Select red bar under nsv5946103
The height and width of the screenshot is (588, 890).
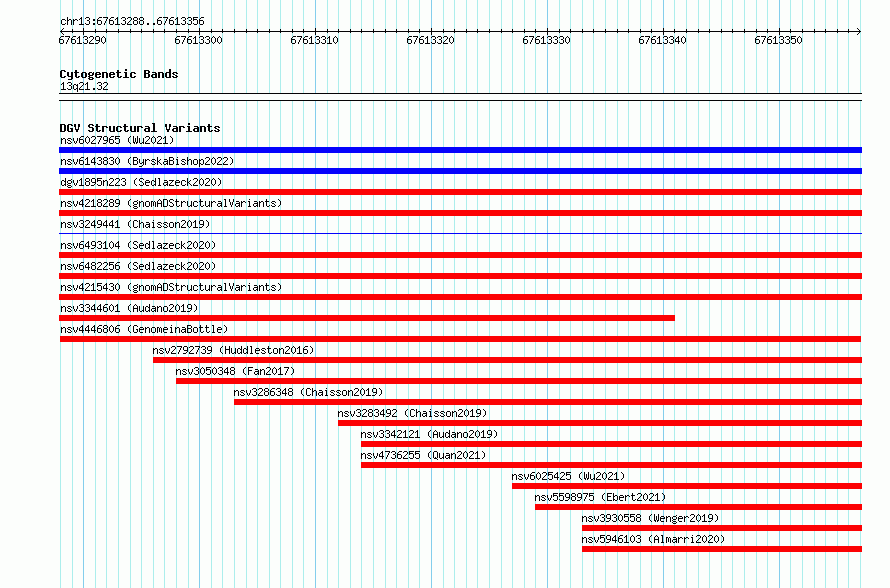(x=722, y=549)
